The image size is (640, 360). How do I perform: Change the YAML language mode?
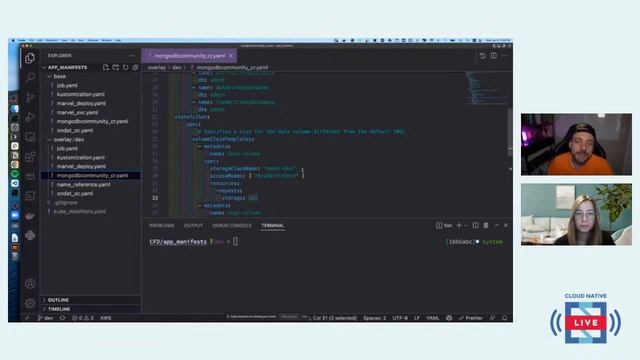click(432, 318)
